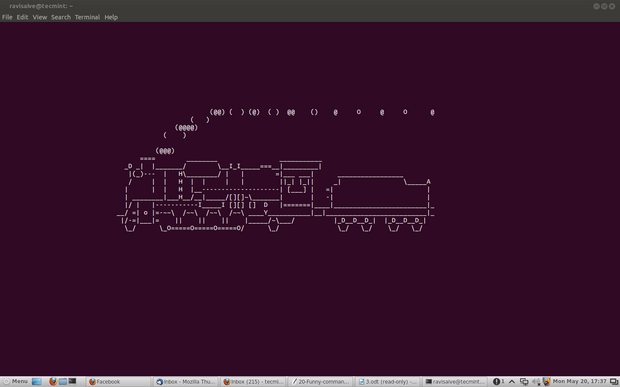The image size is (620, 387).
Task: Open the volume control tray icon
Action: 536,381
